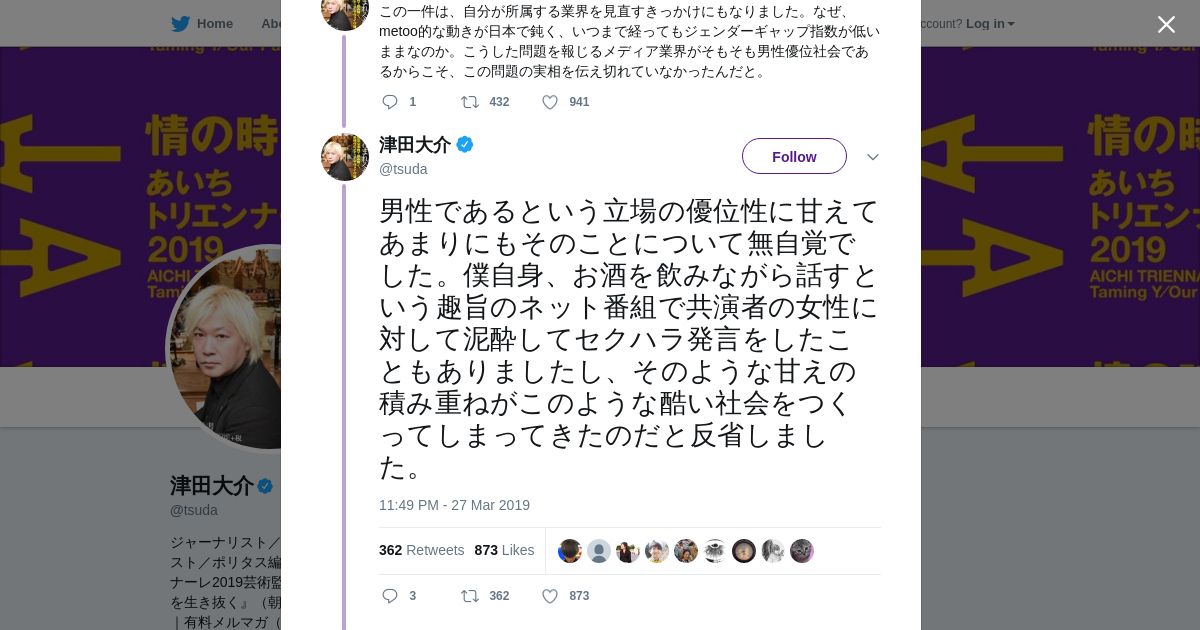The height and width of the screenshot is (630, 1200).
Task: Reply to the main tweet
Action: [x=390, y=596]
